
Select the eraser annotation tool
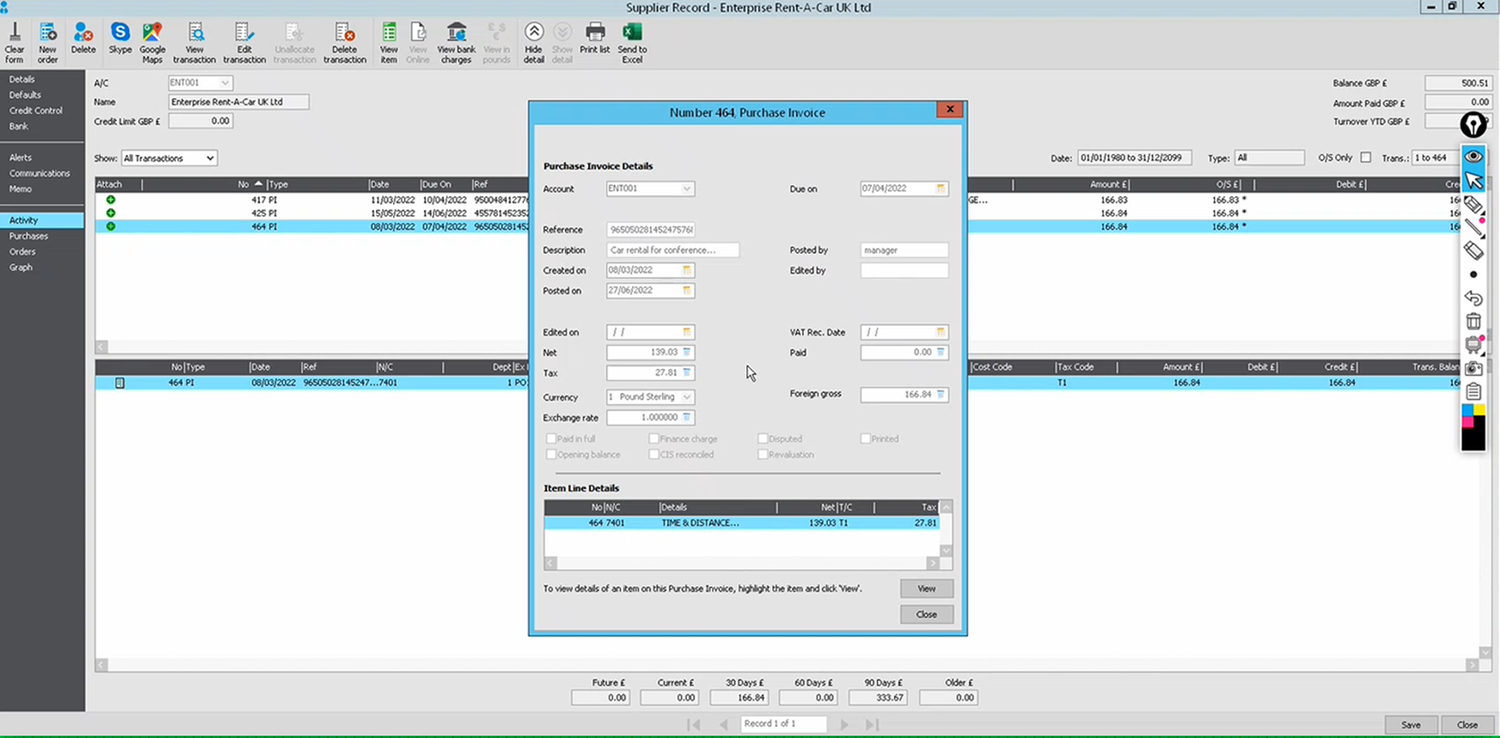pos(1473,250)
